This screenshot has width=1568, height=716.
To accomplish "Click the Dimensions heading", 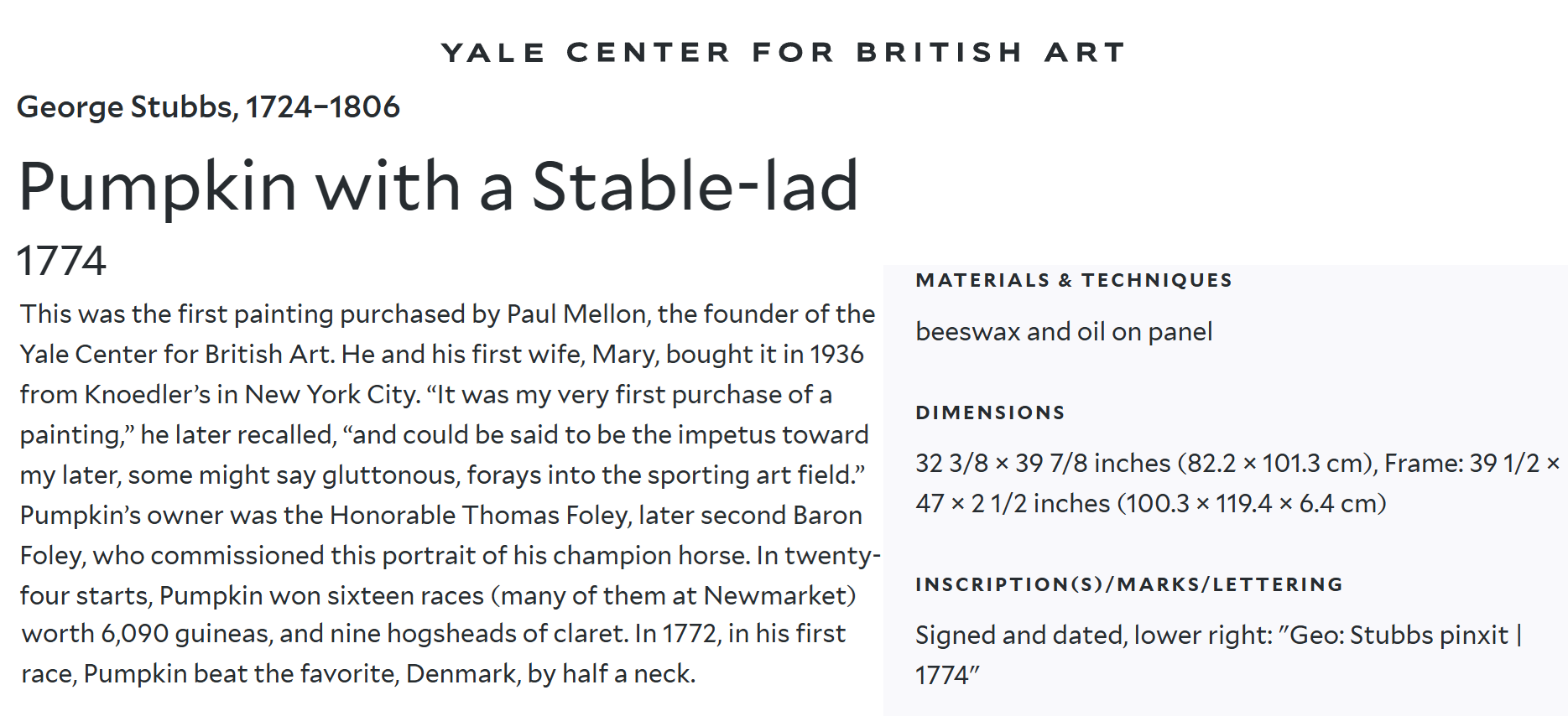I will [990, 412].
